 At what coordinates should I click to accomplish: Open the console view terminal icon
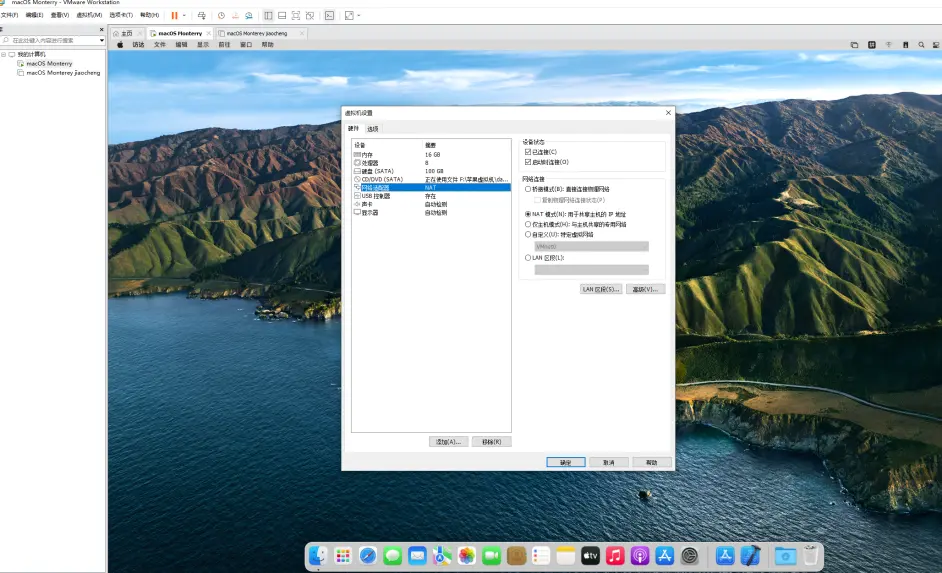(x=329, y=16)
